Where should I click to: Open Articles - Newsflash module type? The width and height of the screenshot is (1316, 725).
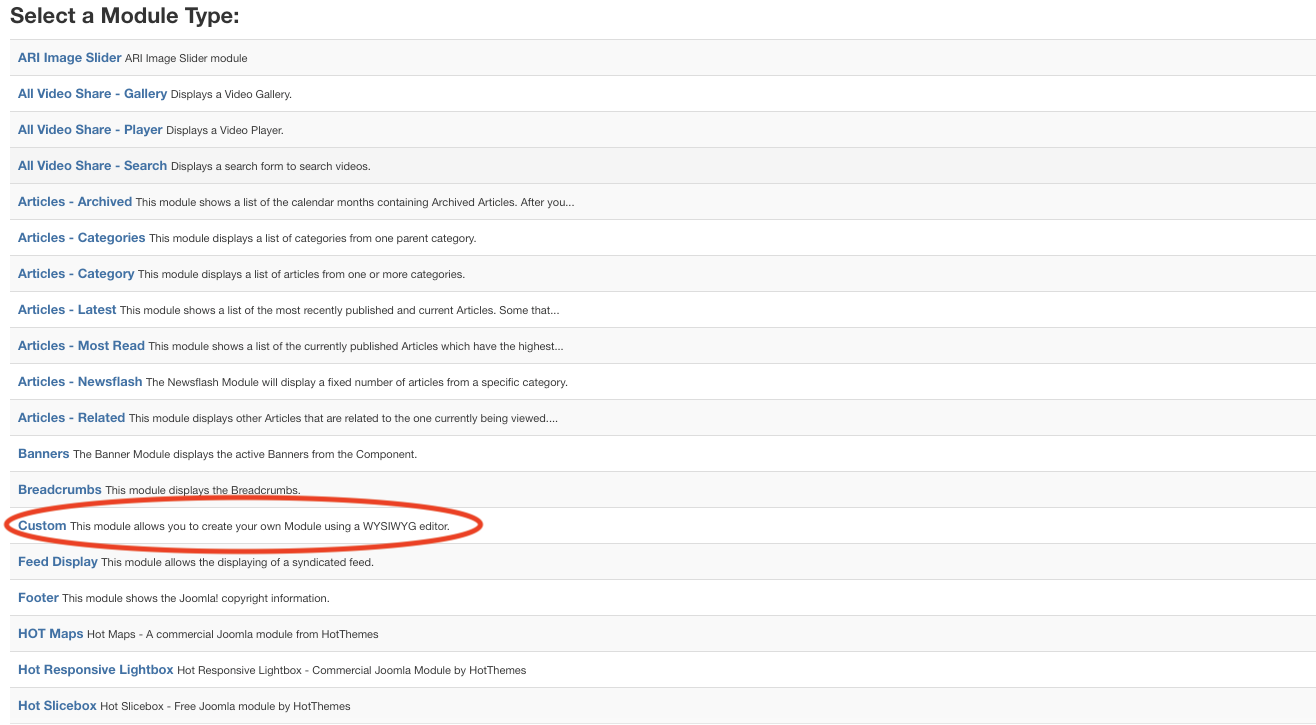coord(80,382)
